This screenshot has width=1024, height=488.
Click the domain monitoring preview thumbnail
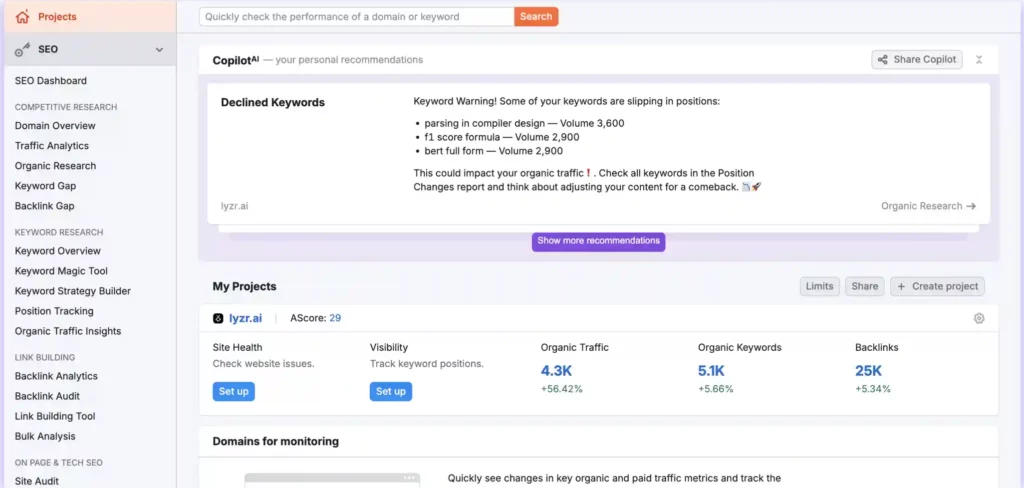tap(332, 480)
